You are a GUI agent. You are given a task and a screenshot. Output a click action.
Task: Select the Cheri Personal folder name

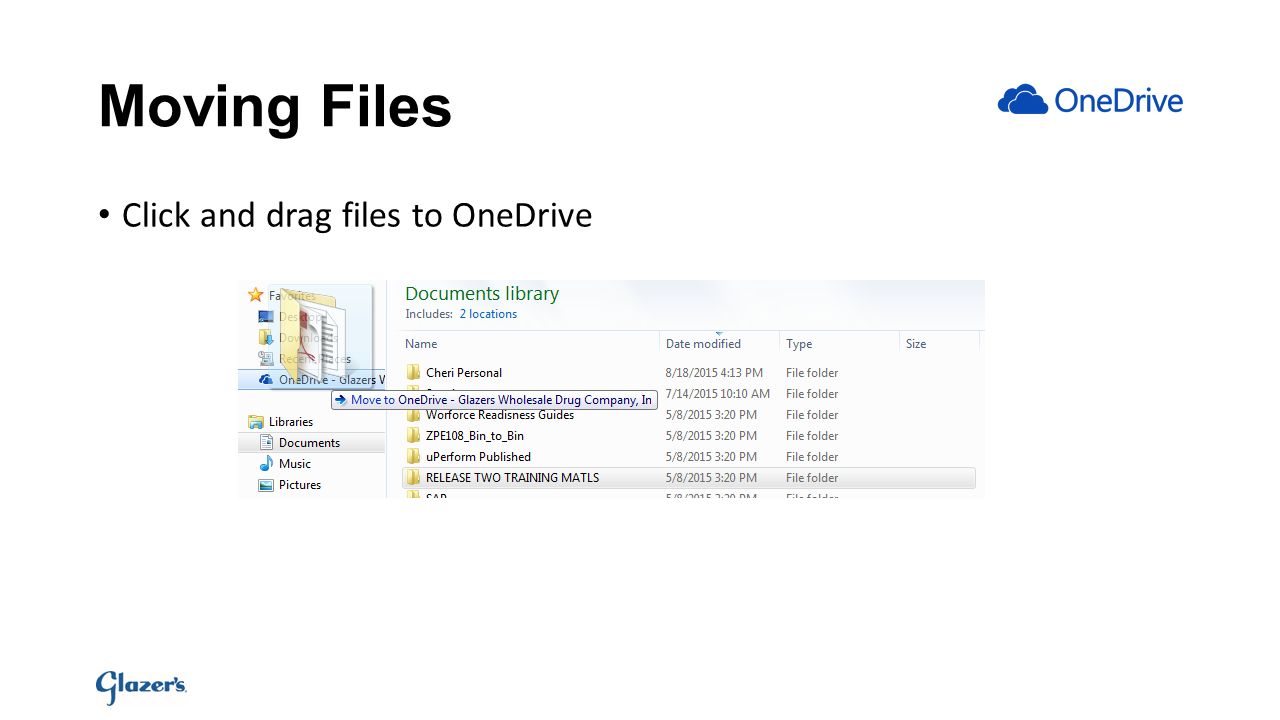pyautogui.click(x=464, y=373)
